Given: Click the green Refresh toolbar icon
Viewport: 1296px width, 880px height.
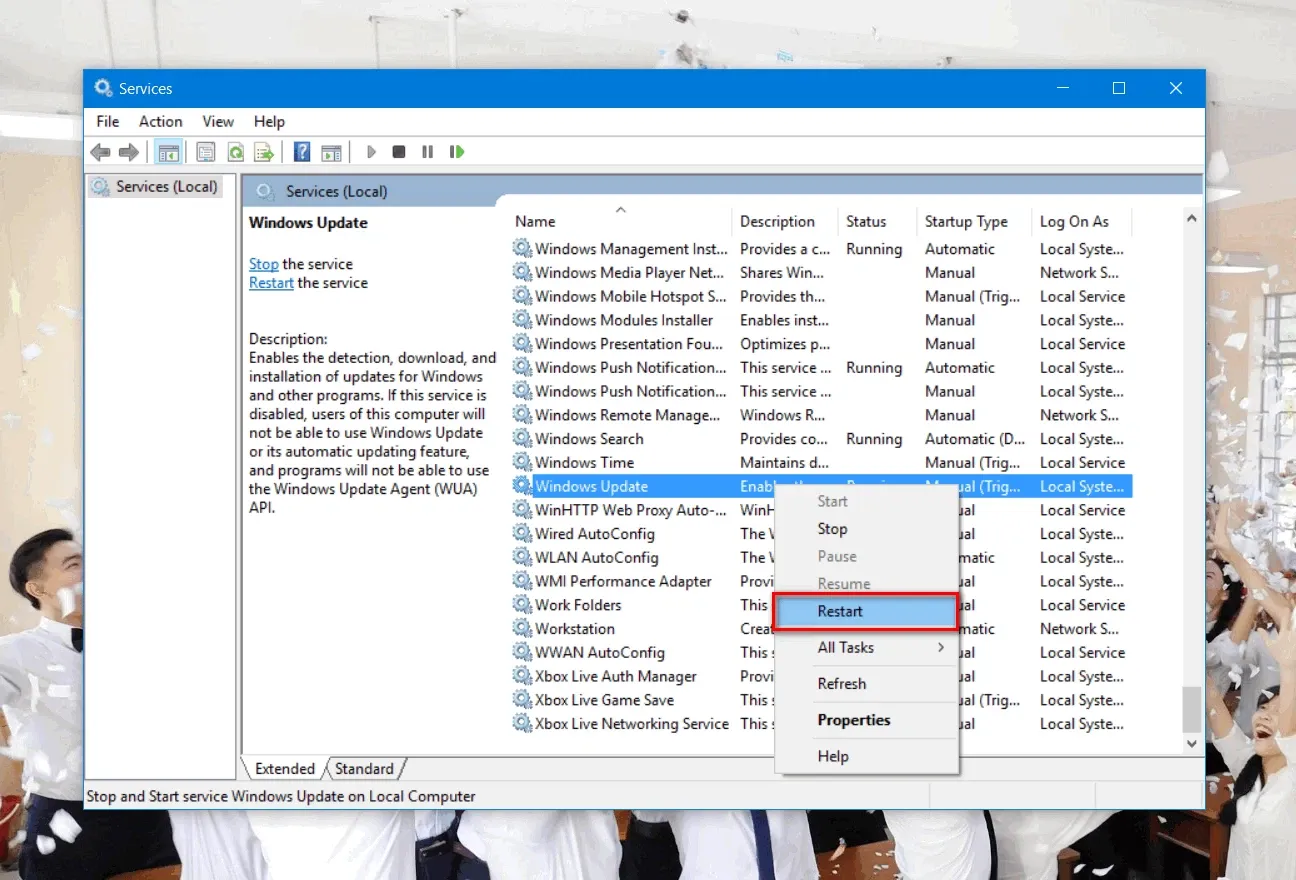Looking at the screenshot, I should coord(235,152).
